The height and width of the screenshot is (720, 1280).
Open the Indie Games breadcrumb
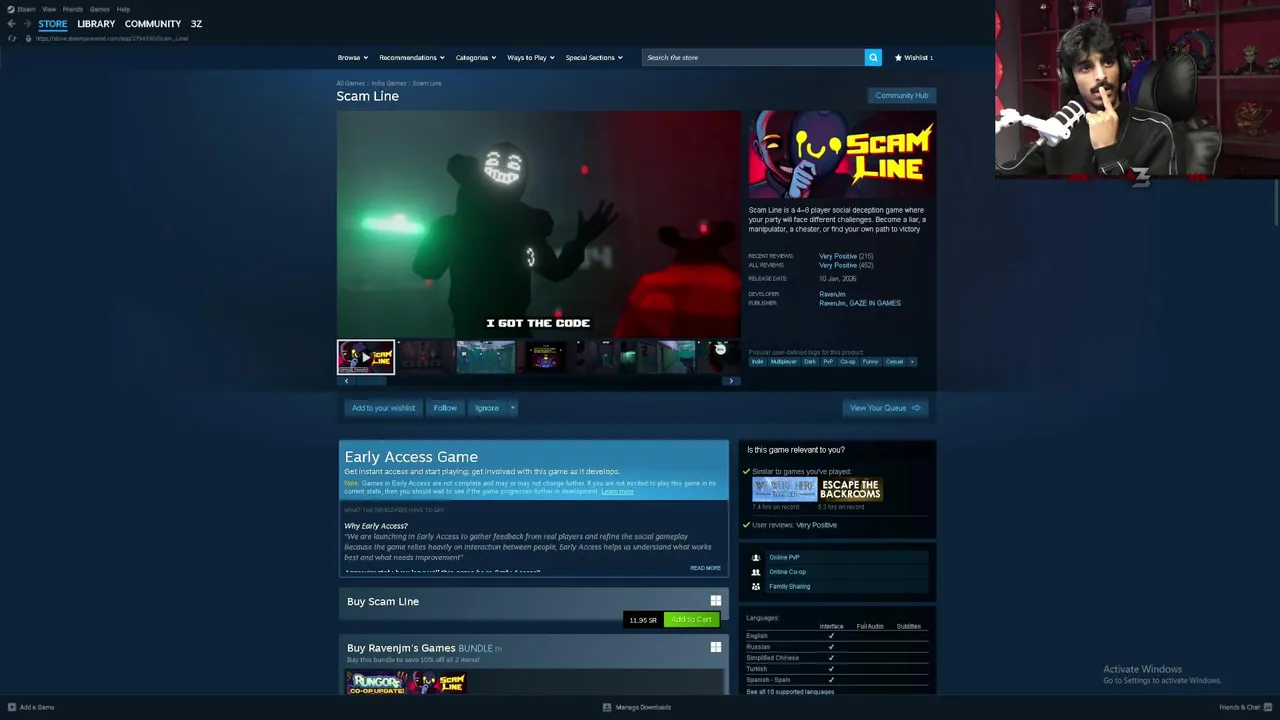pyautogui.click(x=389, y=83)
